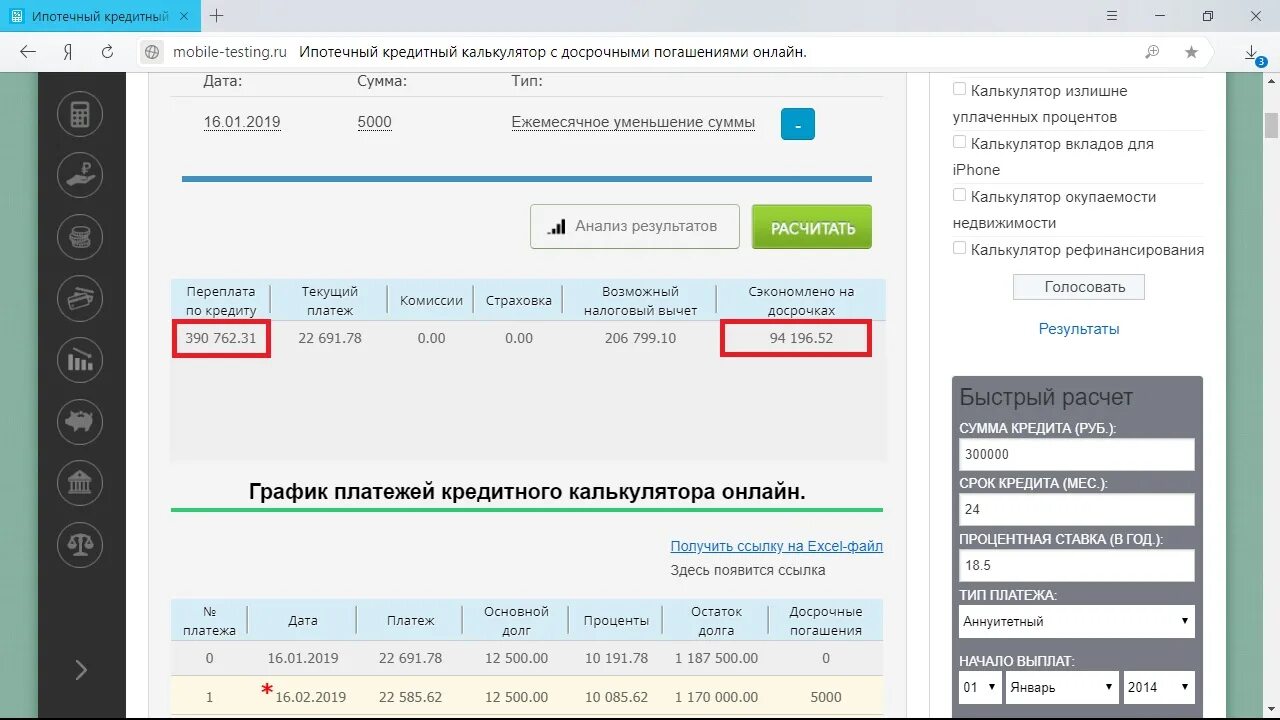Expand the dark sidebar with the chevron arrow
The image size is (1280, 720).
click(x=81, y=670)
